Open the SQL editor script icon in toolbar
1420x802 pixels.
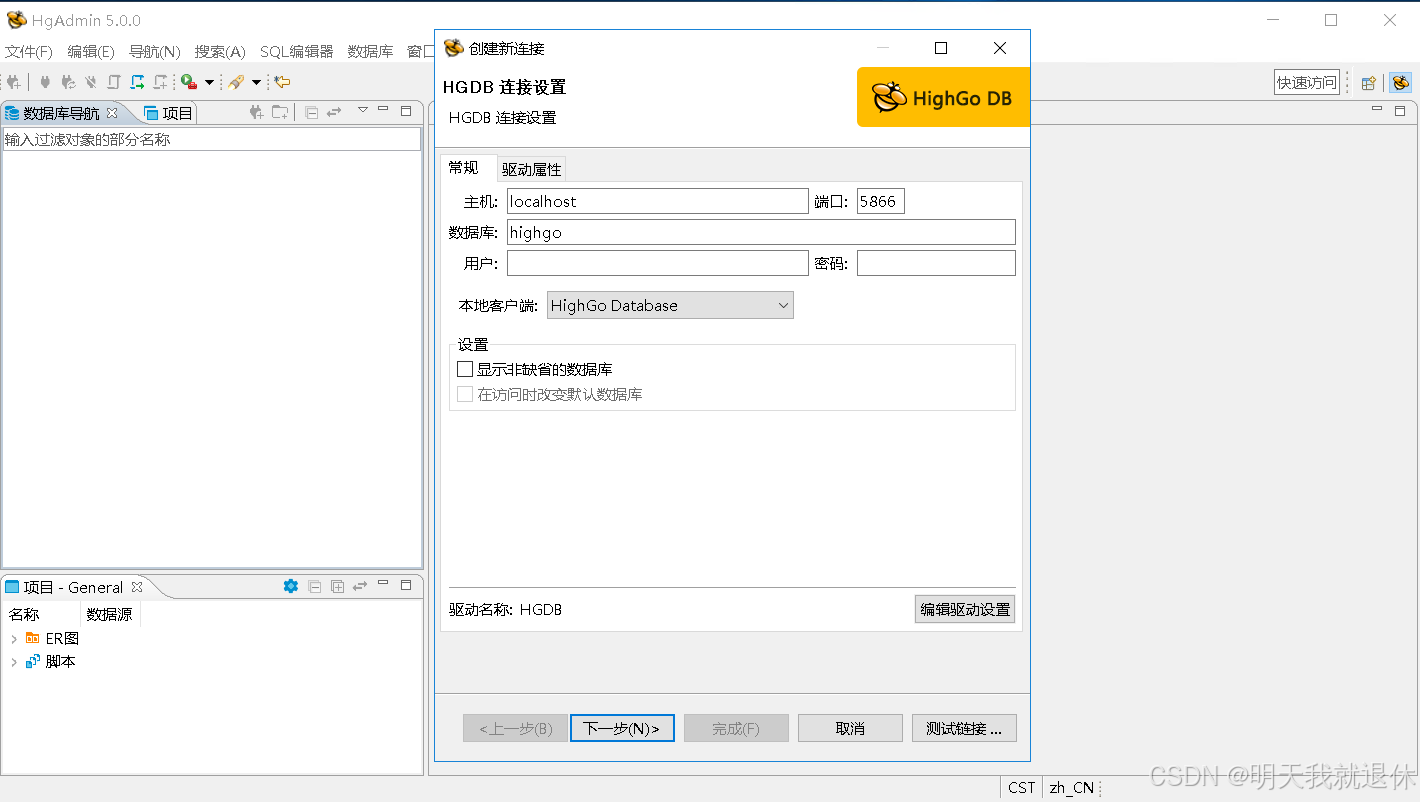point(114,82)
